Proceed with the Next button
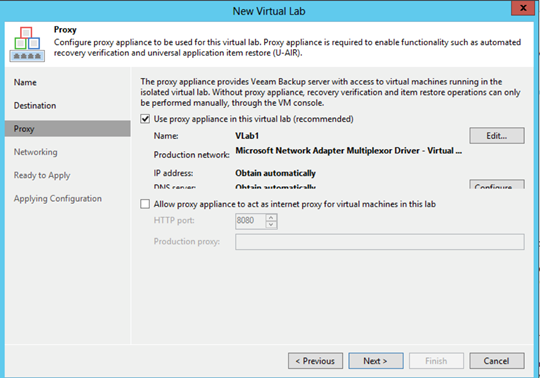This screenshot has width=540, height=378. 376,361
